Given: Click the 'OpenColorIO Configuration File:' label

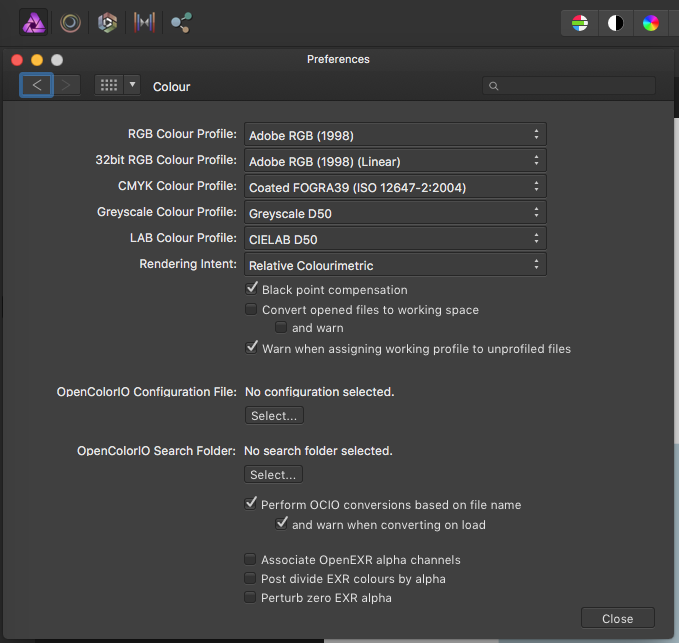Looking at the screenshot, I should pyautogui.click(x=147, y=392).
